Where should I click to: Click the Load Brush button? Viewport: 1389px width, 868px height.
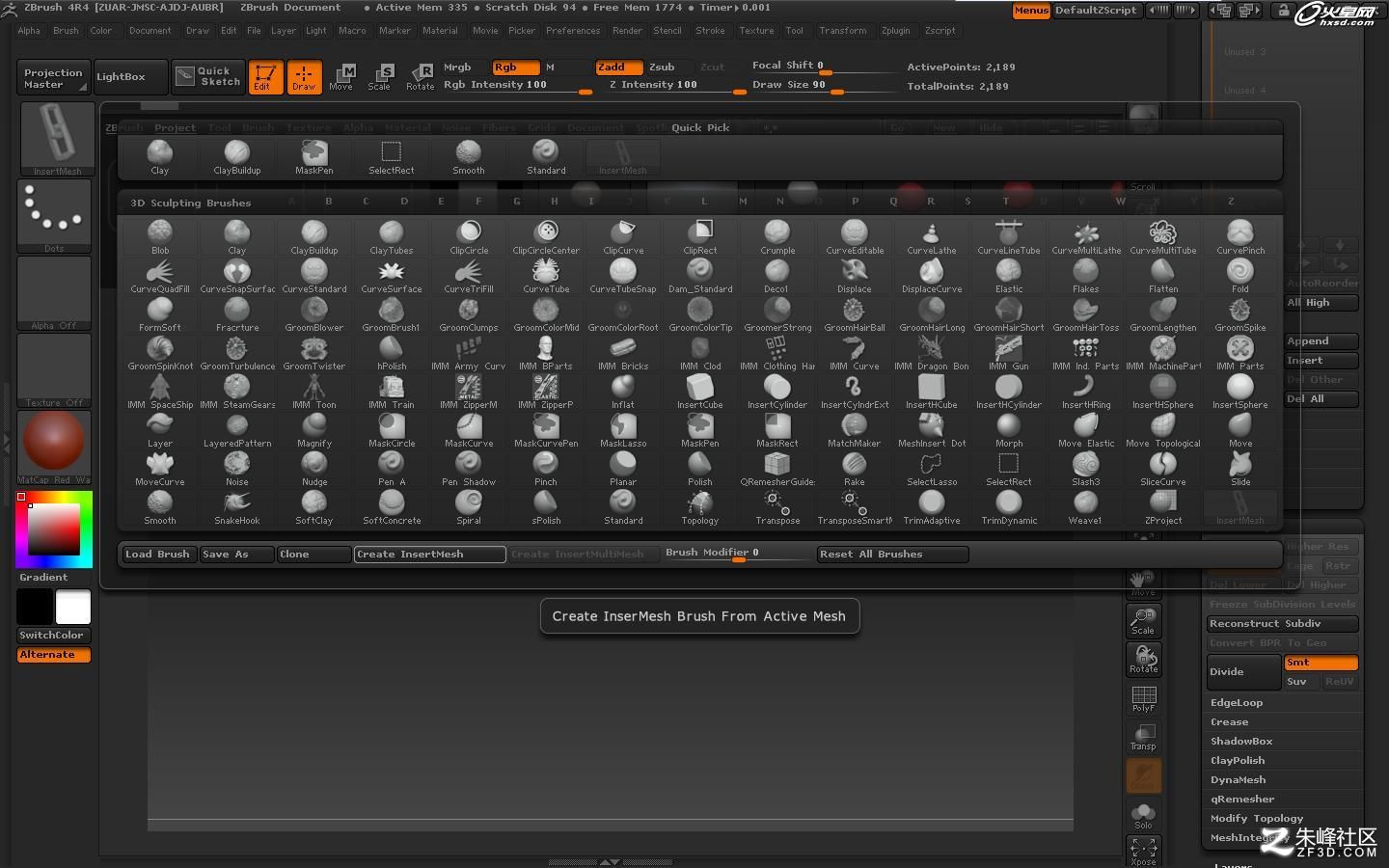tap(158, 555)
